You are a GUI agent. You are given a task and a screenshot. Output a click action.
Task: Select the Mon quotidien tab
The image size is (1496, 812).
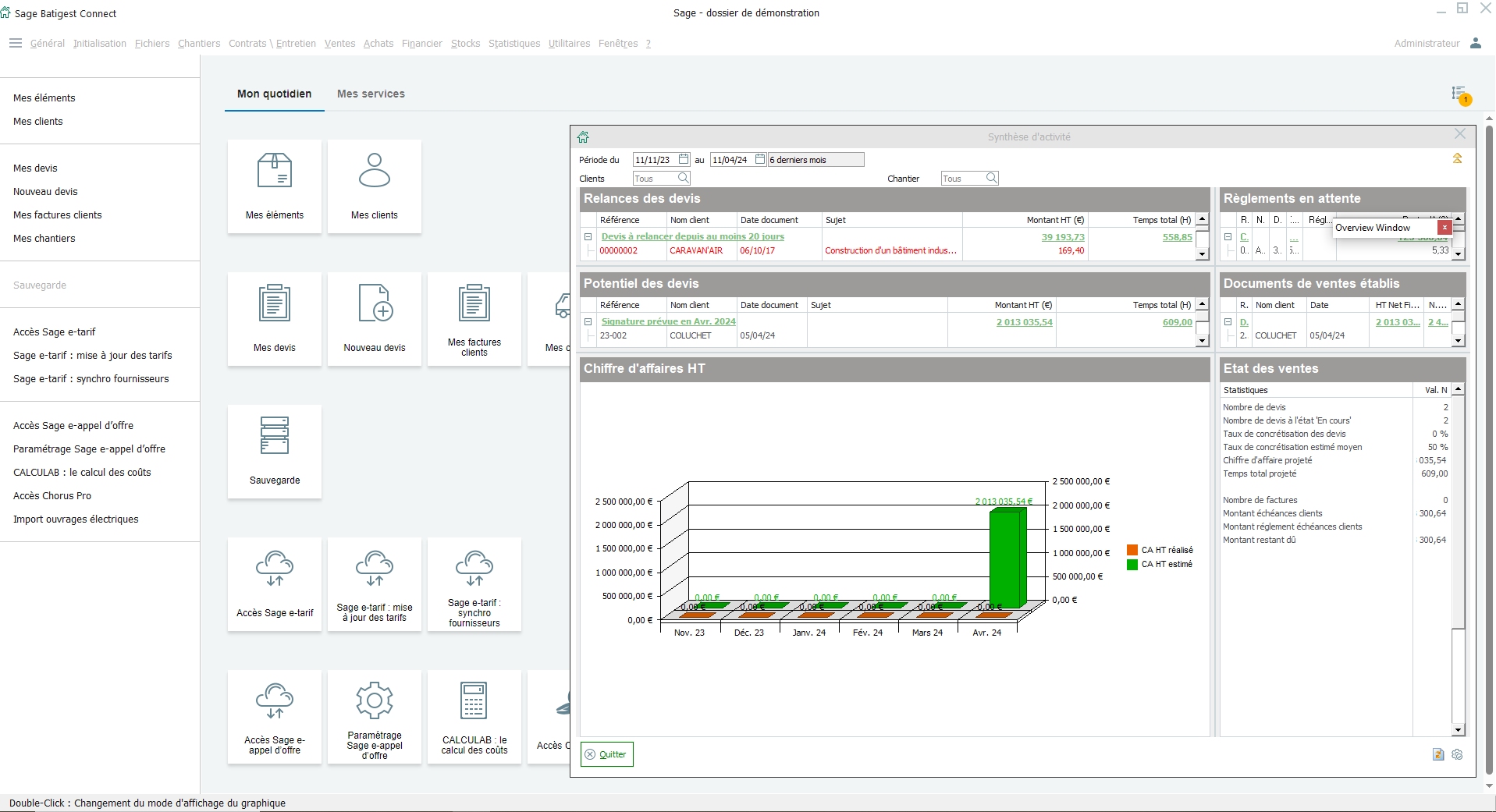click(x=275, y=94)
